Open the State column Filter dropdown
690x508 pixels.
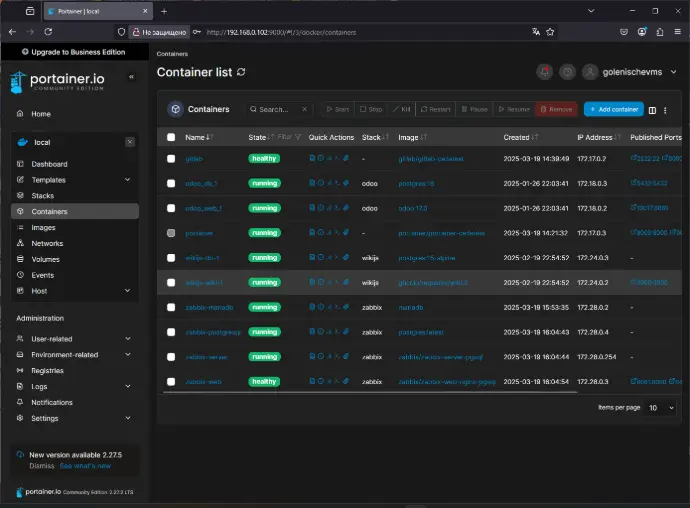(x=289, y=137)
